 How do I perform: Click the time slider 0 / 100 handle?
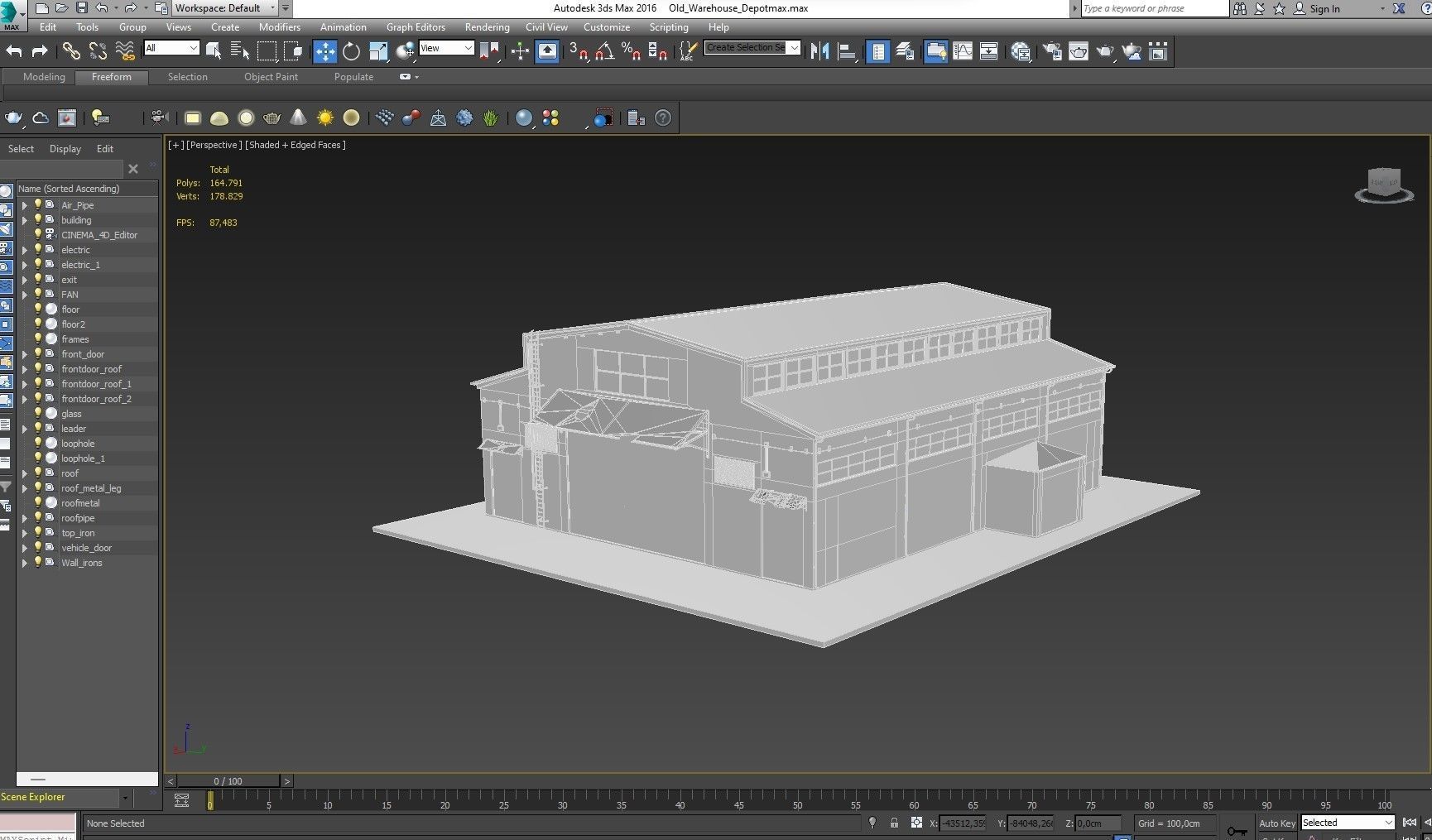228,781
